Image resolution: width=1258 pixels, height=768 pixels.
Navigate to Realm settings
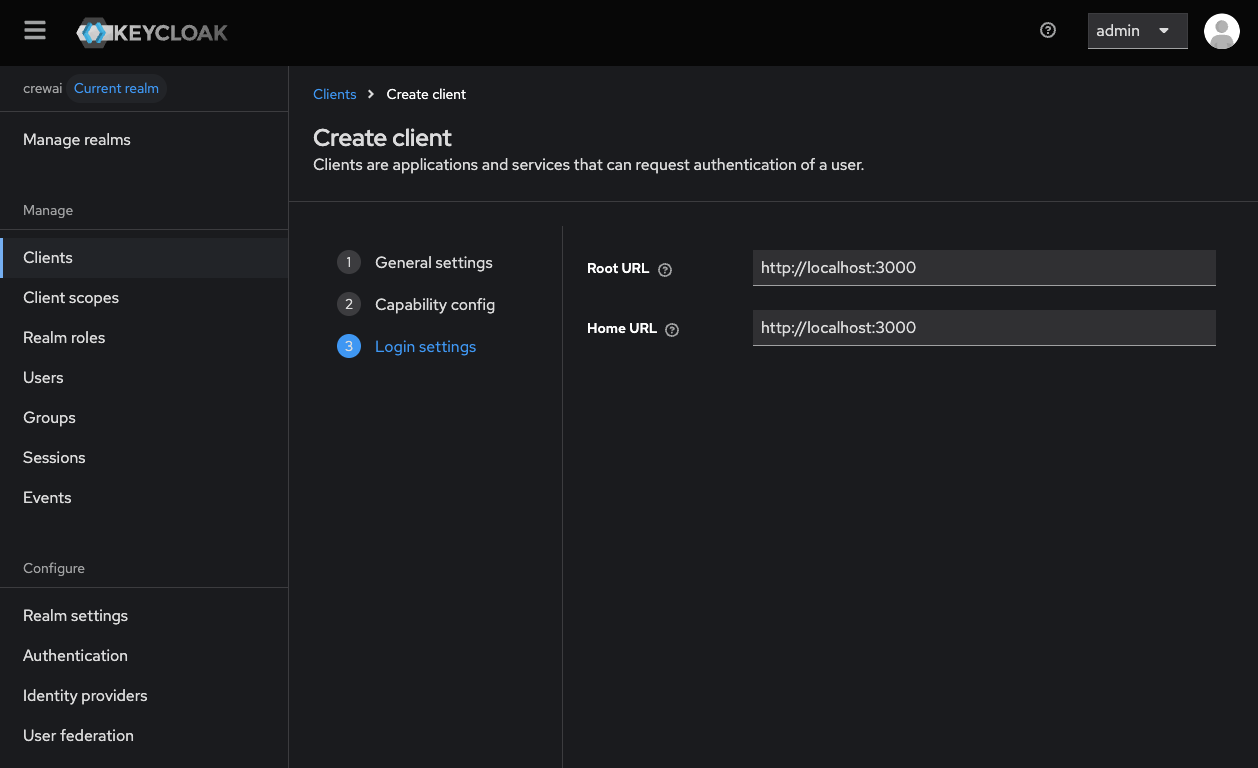click(x=75, y=615)
